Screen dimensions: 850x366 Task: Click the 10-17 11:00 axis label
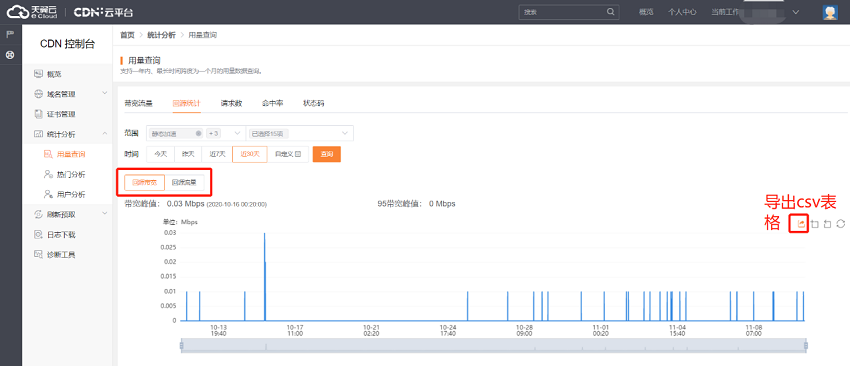[x=294, y=331]
